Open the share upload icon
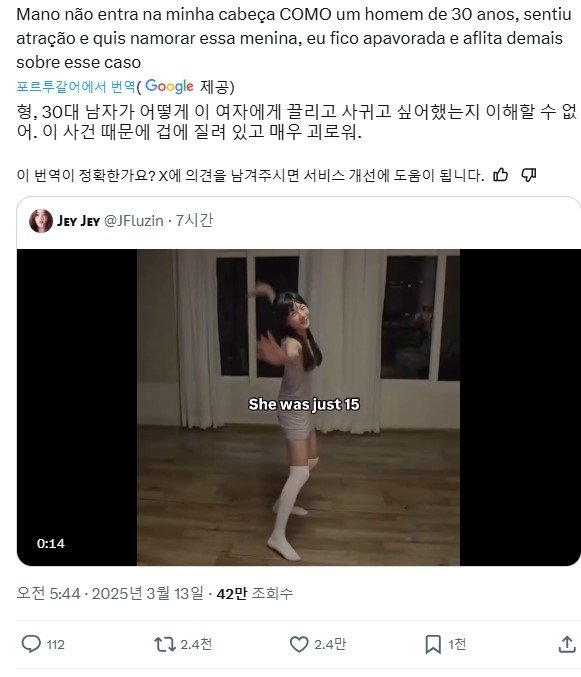 567,644
